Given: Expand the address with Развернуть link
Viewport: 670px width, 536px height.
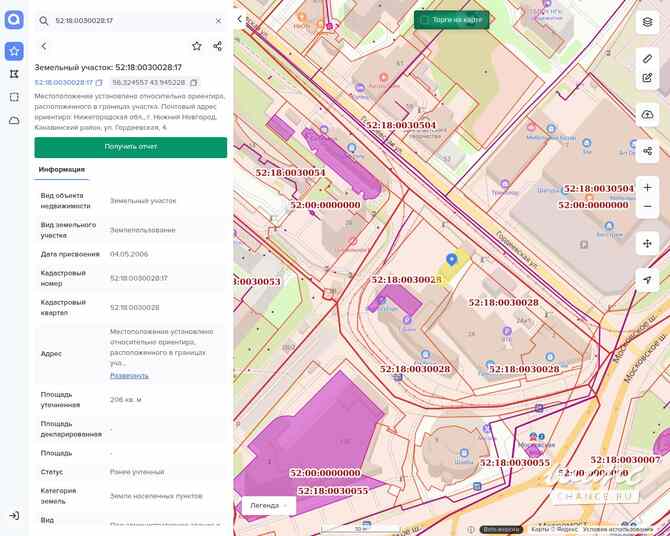Looking at the screenshot, I should pyautogui.click(x=129, y=376).
